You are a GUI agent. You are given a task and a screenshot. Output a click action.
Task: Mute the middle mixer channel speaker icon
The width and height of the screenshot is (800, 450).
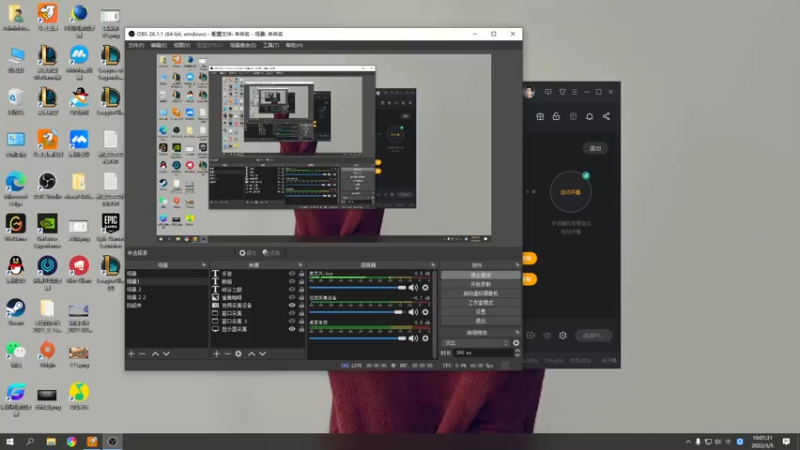413,312
